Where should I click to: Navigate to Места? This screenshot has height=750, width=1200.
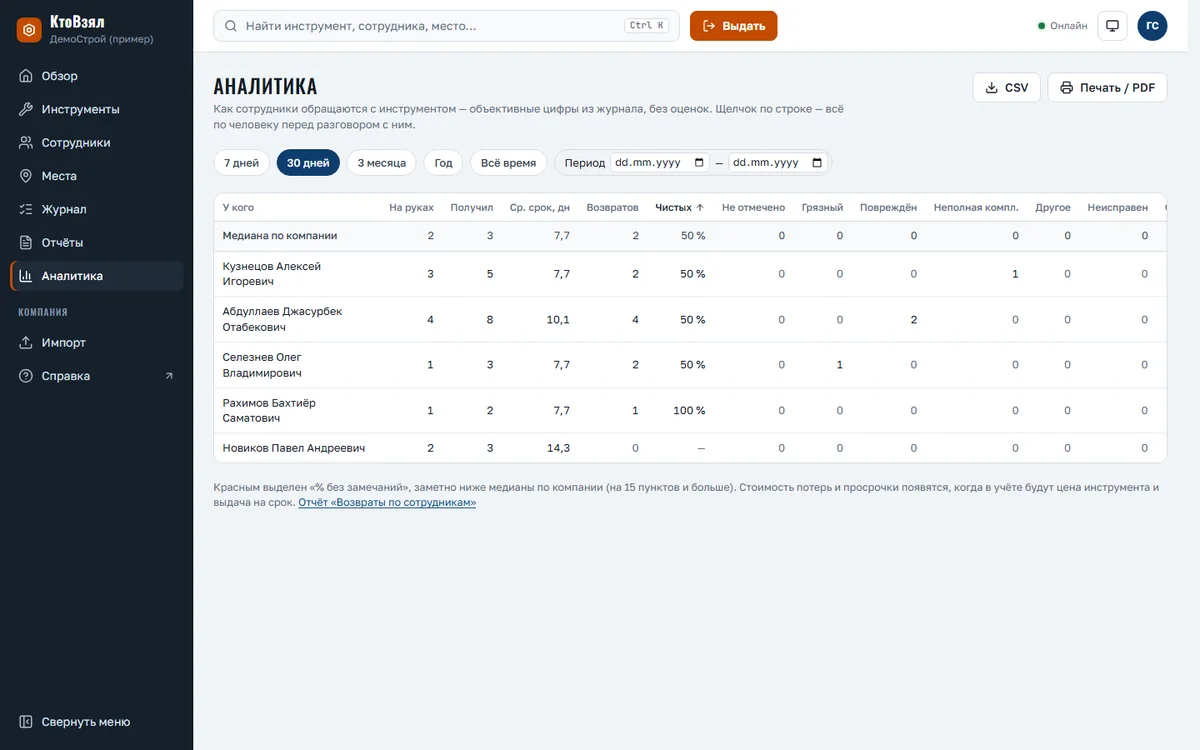(x=97, y=176)
